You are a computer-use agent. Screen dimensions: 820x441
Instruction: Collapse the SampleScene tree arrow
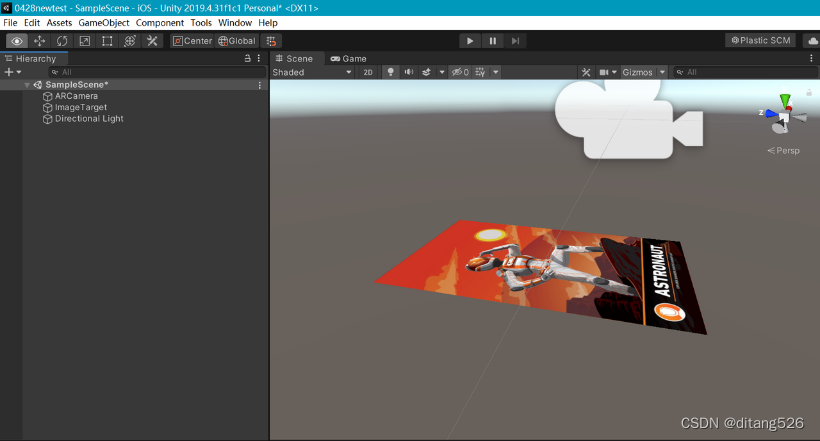point(27,85)
